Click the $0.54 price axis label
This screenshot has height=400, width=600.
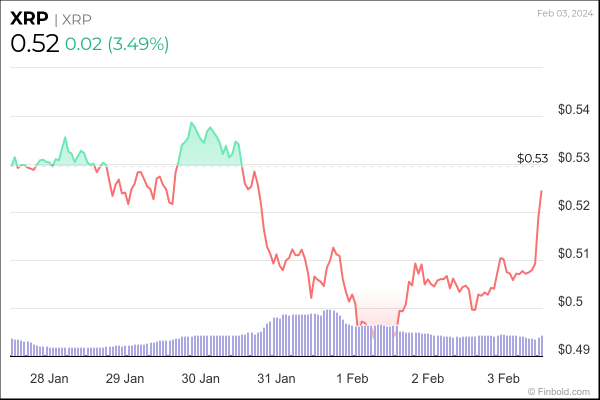point(573,110)
